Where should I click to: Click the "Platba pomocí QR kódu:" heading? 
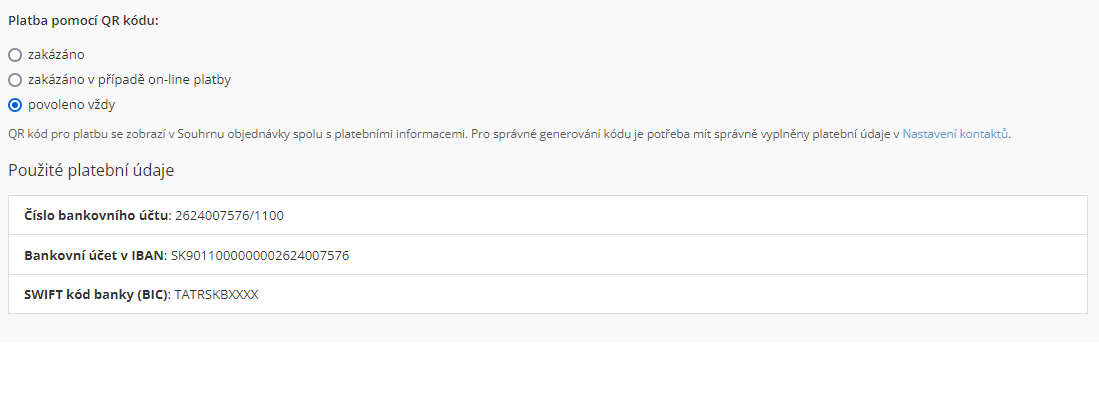click(83, 20)
